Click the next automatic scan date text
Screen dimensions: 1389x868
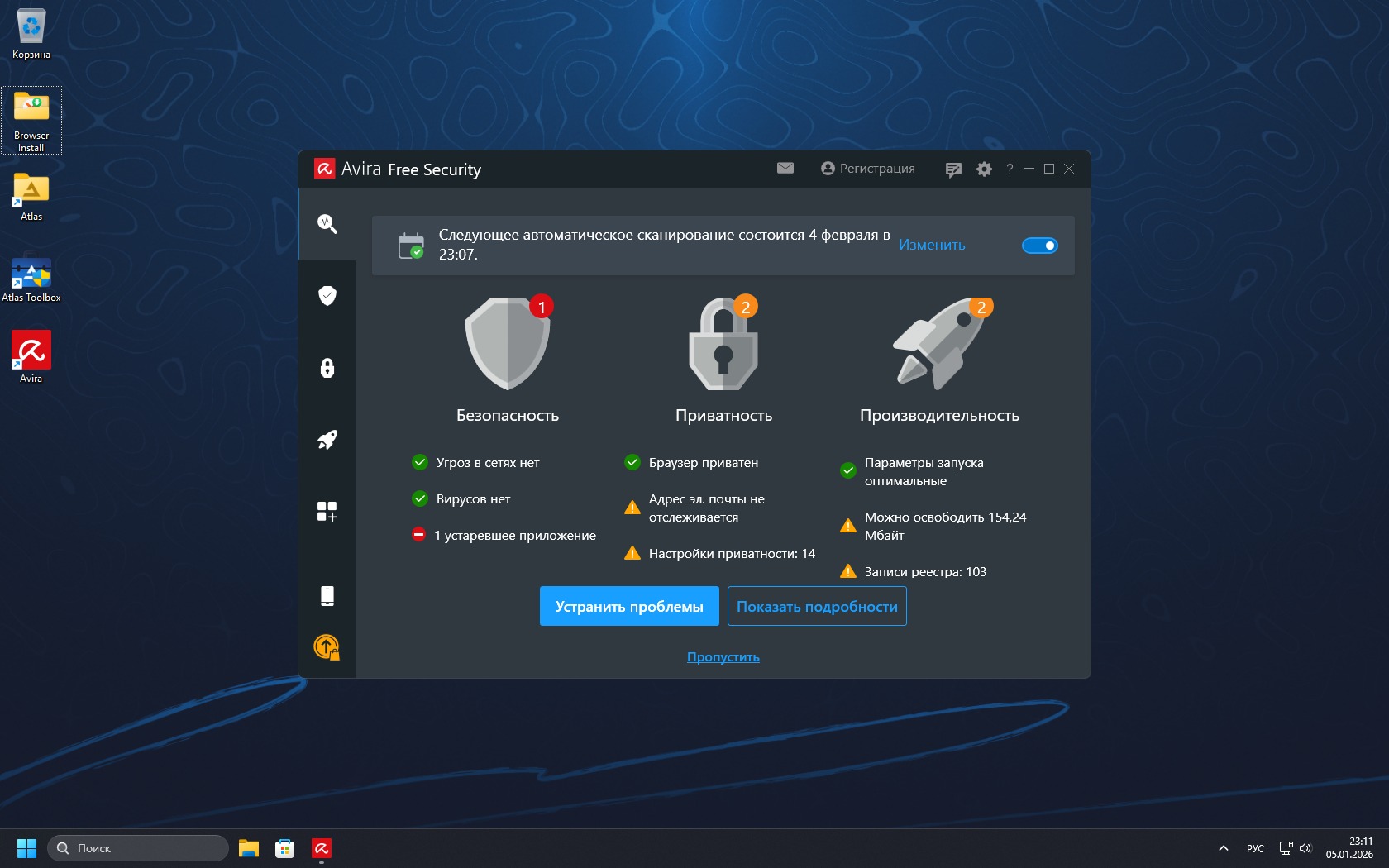click(x=664, y=245)
